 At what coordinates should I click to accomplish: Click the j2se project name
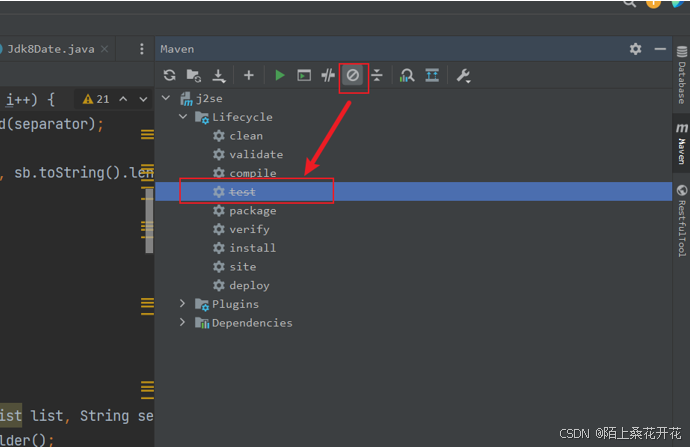pos(209,98)
